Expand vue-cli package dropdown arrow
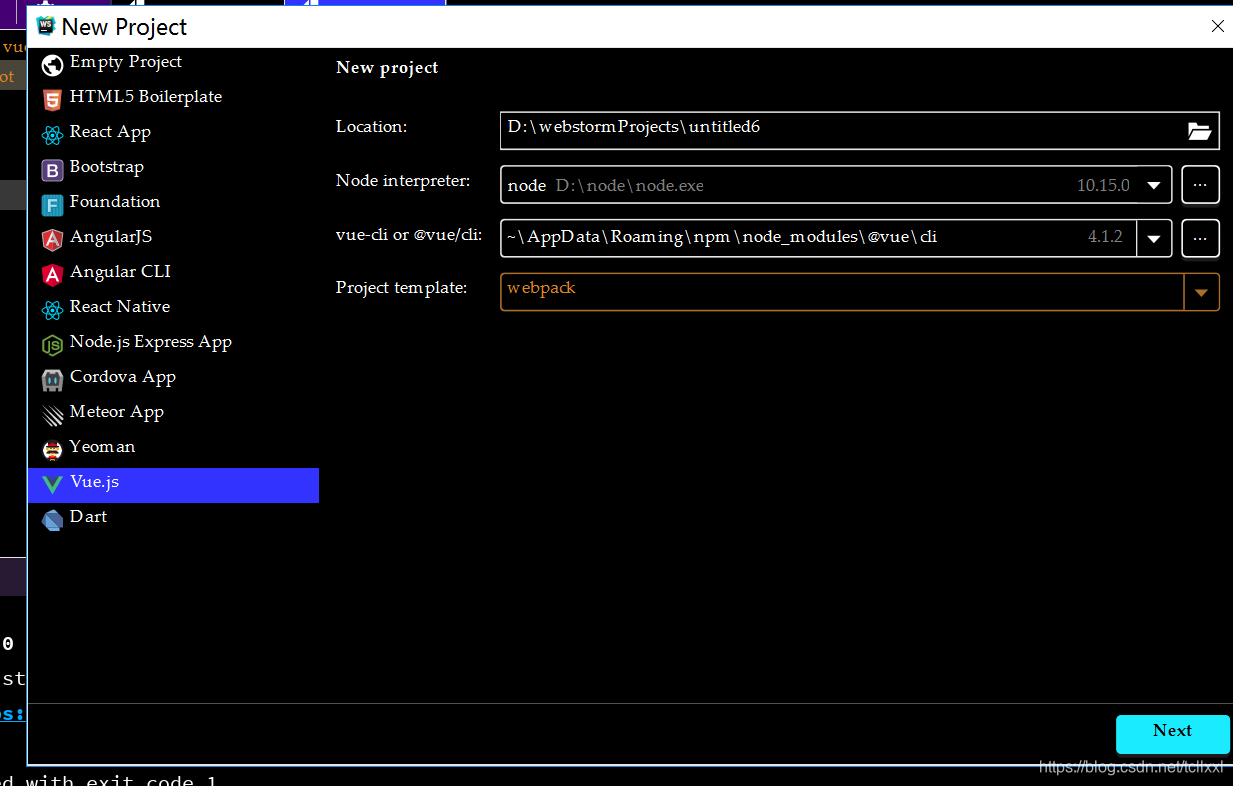 point(1154,239)
